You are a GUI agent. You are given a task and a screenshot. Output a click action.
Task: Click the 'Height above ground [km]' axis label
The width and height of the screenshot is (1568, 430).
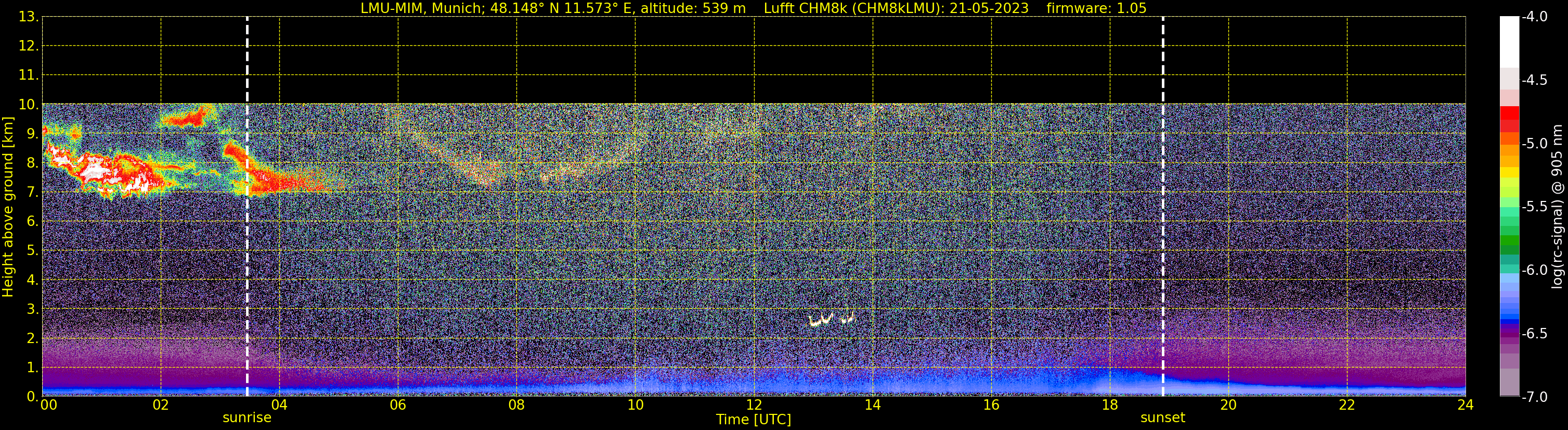[x=8, y=207]
